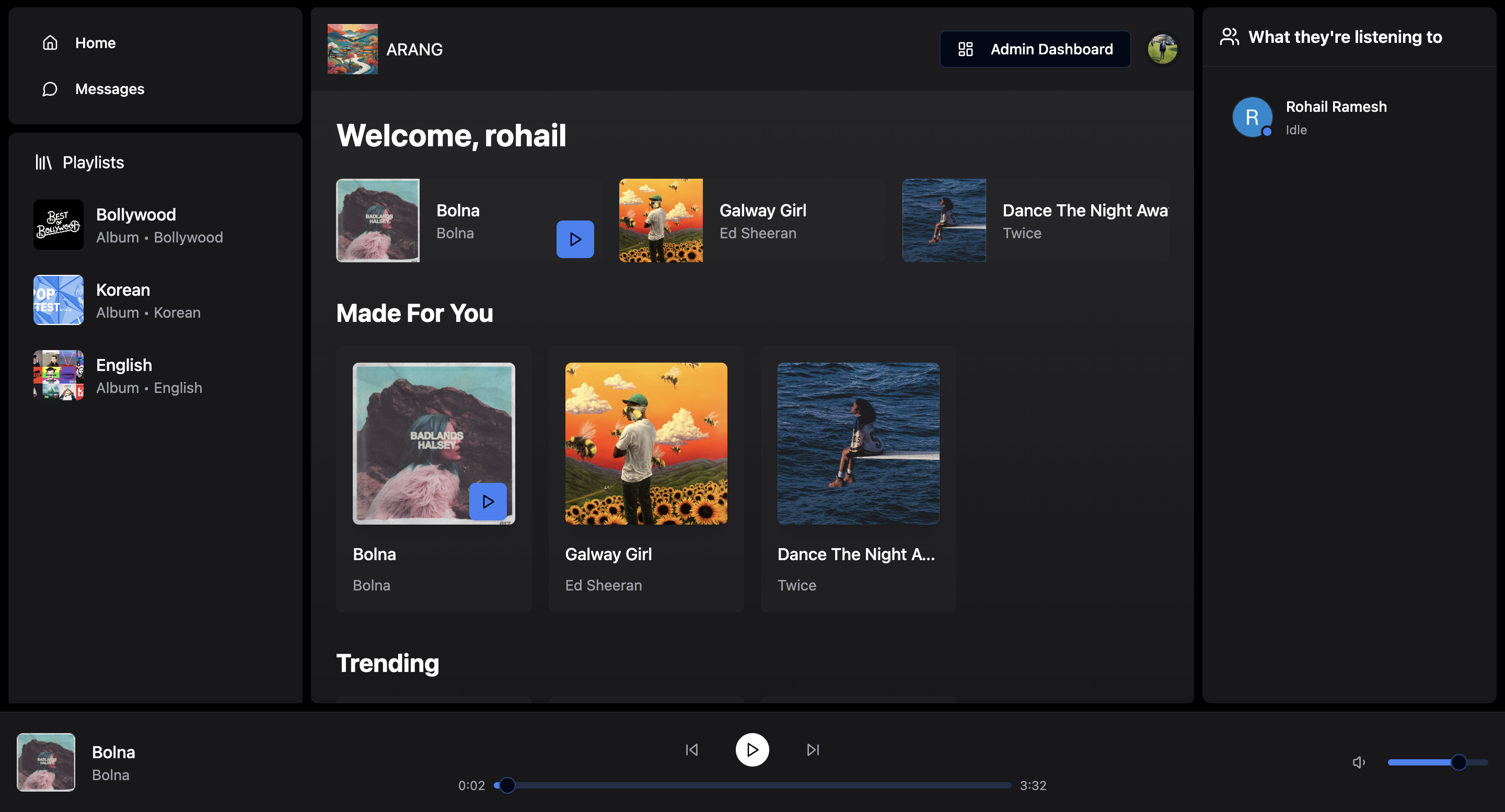Click the Home icon in sidebar
Image resolution: width=1505 pixels, height=812 pixels.
pyautogui.click(x=50, y=43)
